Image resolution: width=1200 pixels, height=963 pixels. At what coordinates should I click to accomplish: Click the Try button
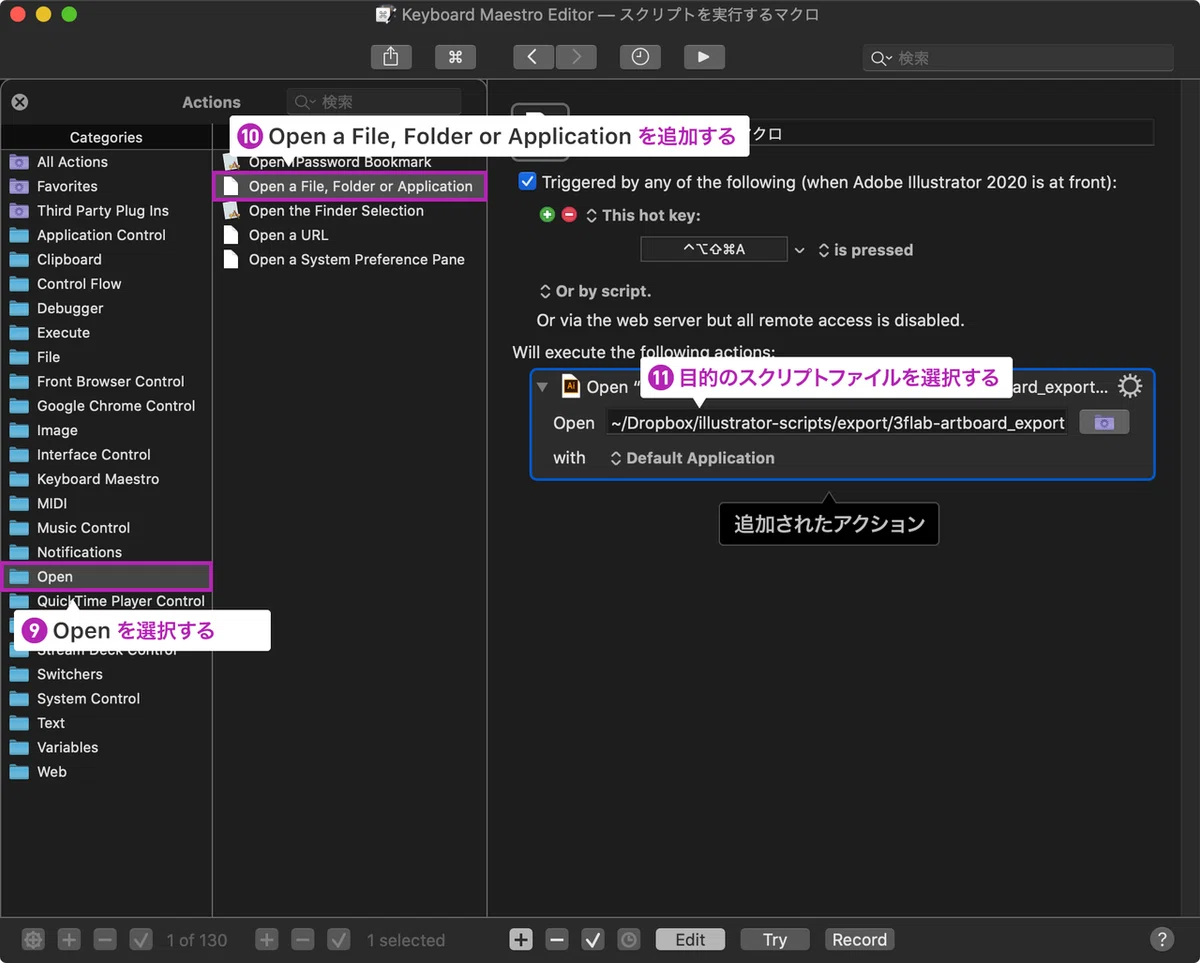click(775, 940)
